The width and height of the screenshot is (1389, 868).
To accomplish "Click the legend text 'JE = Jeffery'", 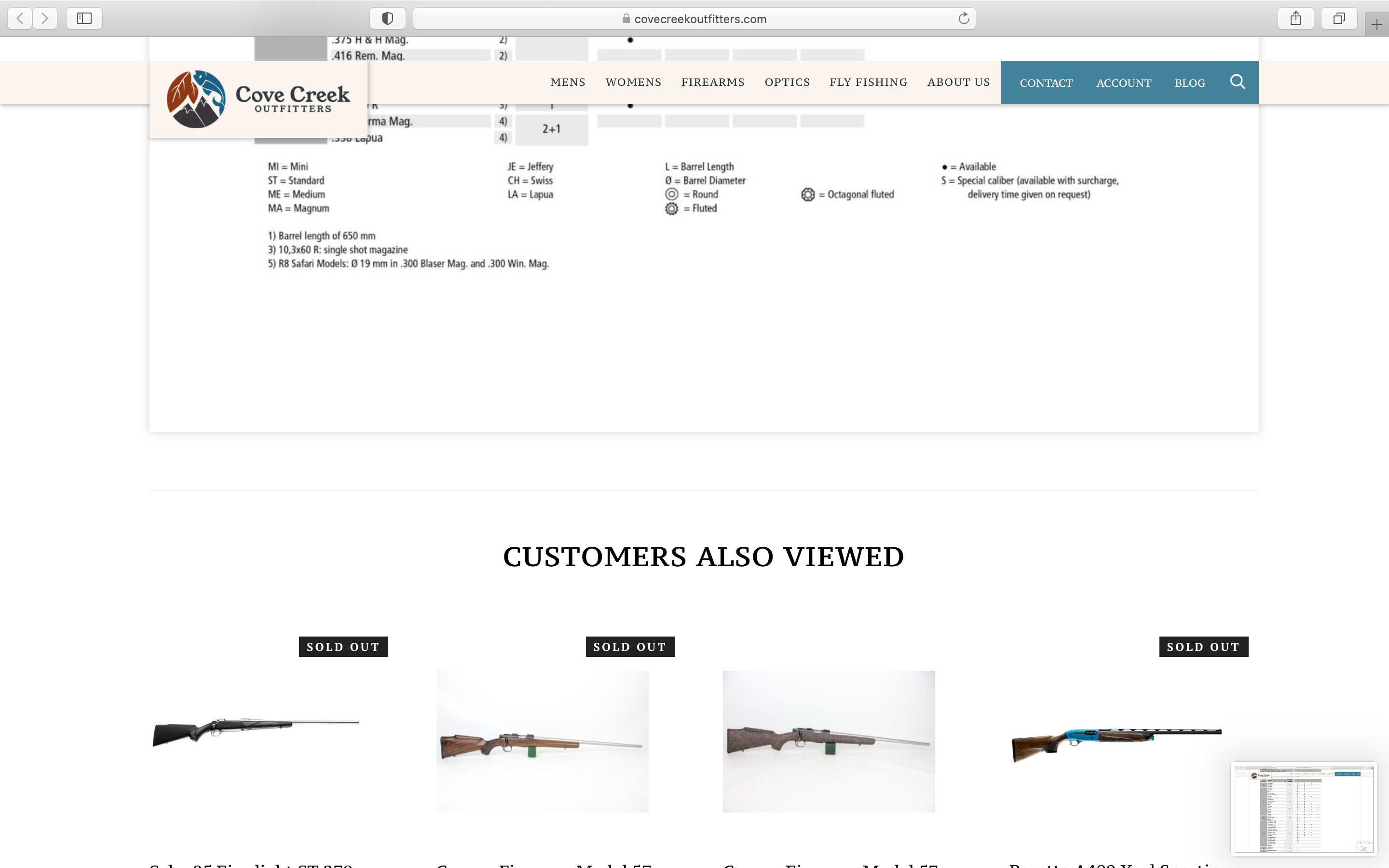I will [x=531, y=166].
